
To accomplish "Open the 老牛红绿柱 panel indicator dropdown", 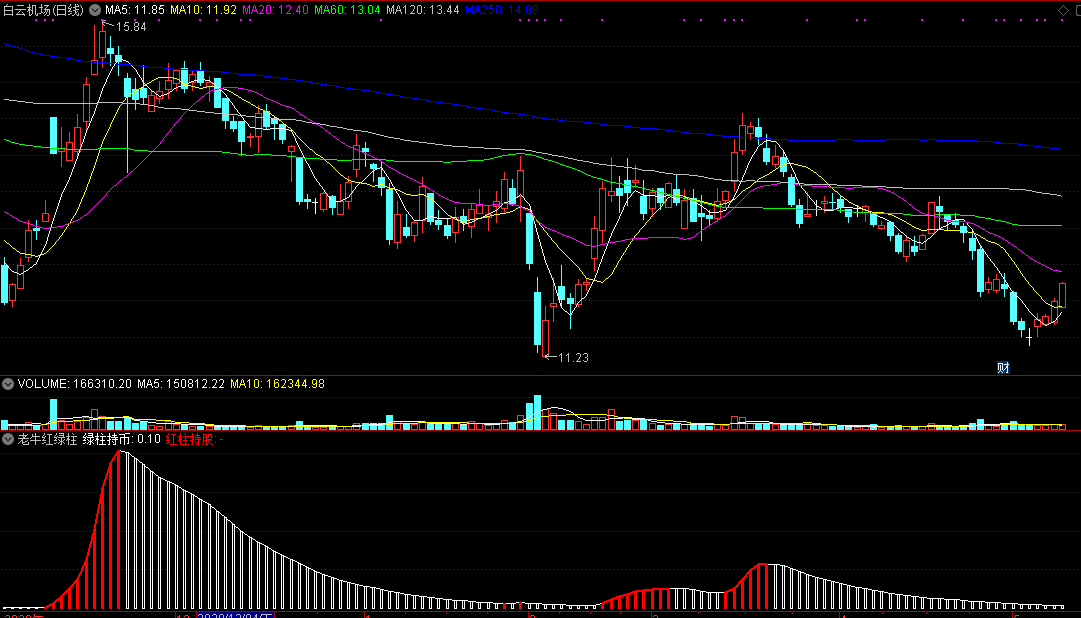I will pos(8,439).
